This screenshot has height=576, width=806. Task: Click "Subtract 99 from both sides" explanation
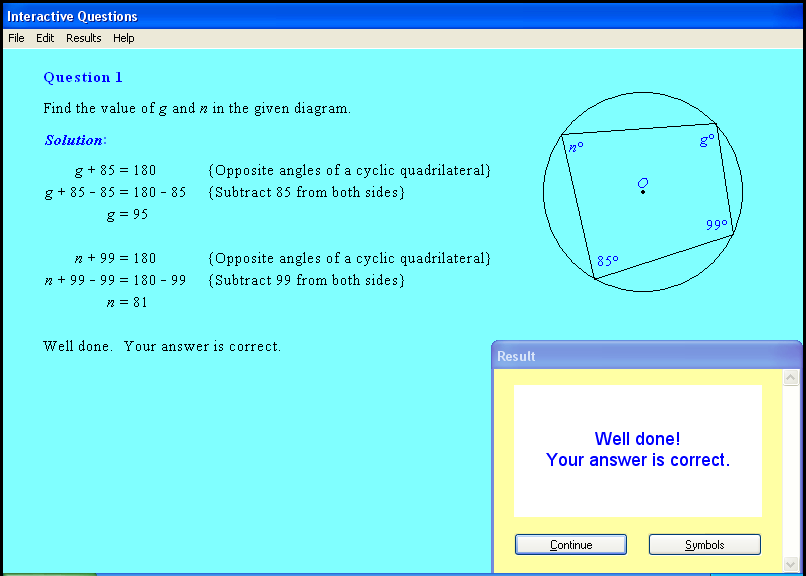[x=306, y=280]
